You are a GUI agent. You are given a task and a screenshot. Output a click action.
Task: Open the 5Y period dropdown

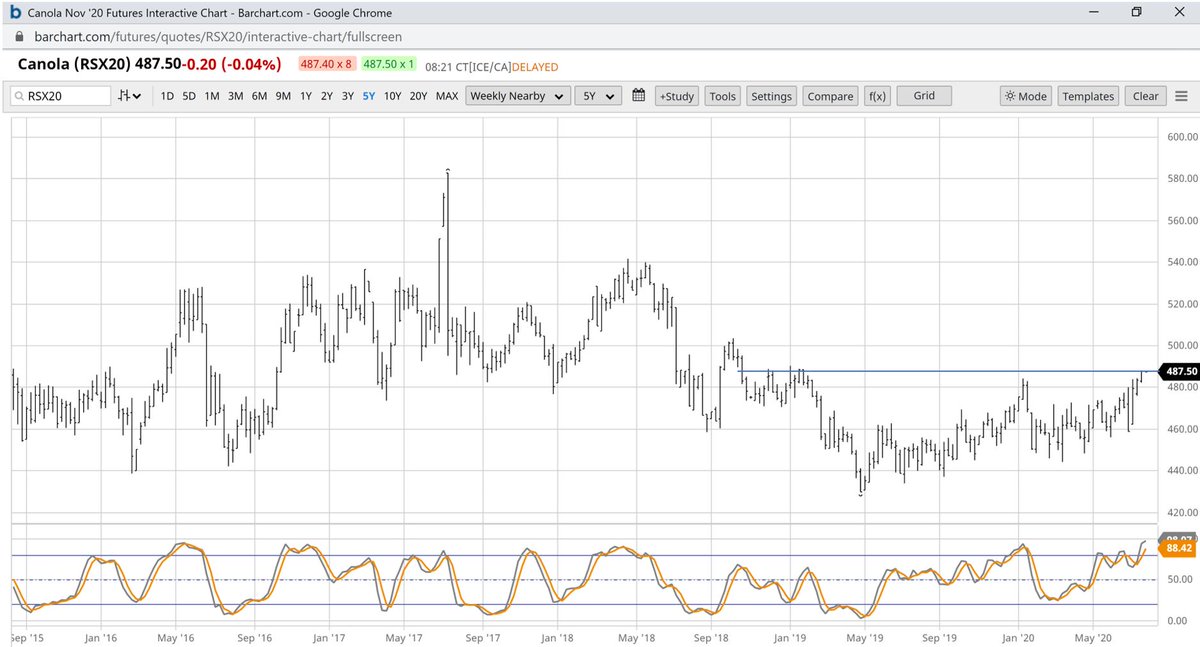pos(599,96)
